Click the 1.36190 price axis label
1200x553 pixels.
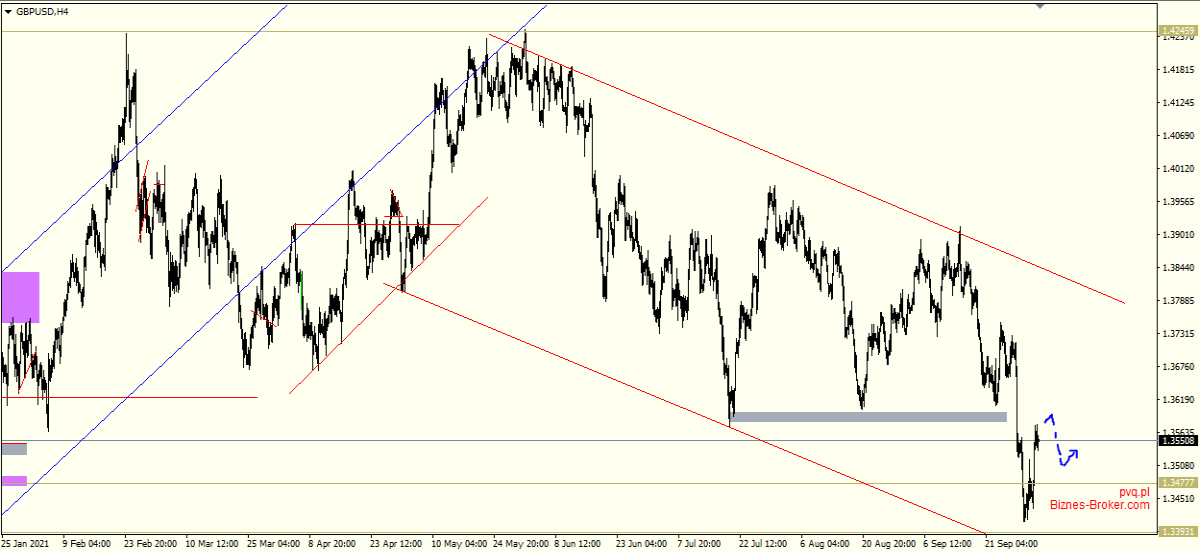click(x=1180, y=400)
